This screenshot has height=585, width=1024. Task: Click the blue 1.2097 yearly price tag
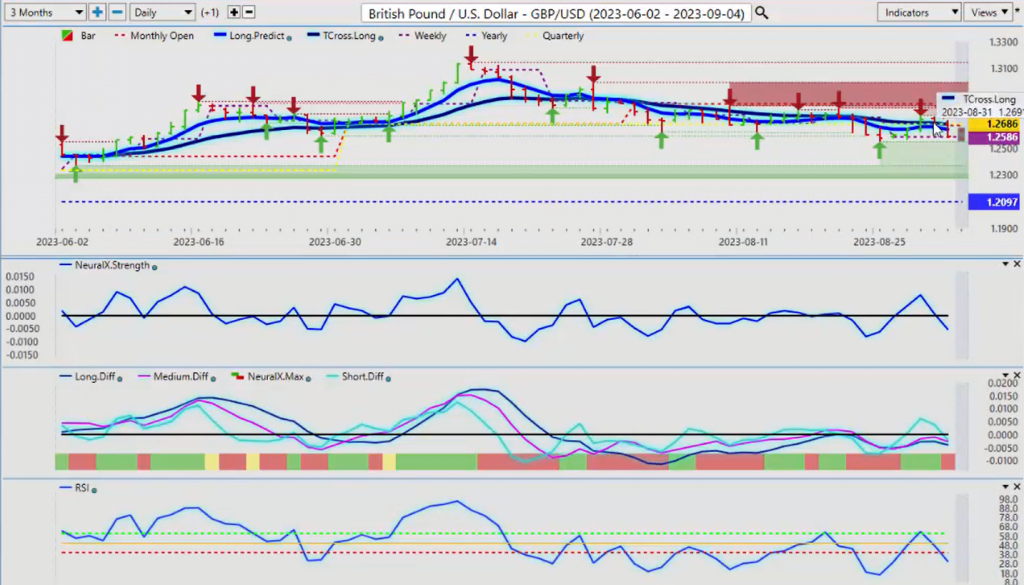tap(993, 202)
